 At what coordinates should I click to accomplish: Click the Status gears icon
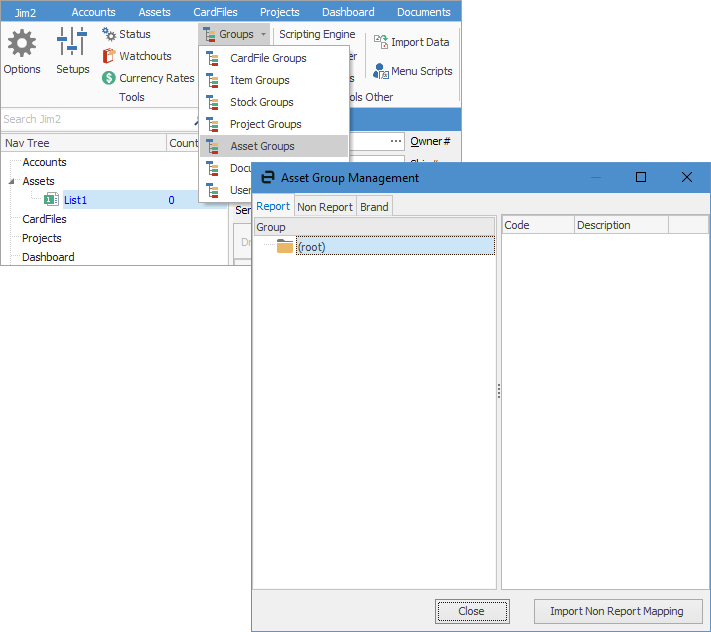(x=109, y=34)
